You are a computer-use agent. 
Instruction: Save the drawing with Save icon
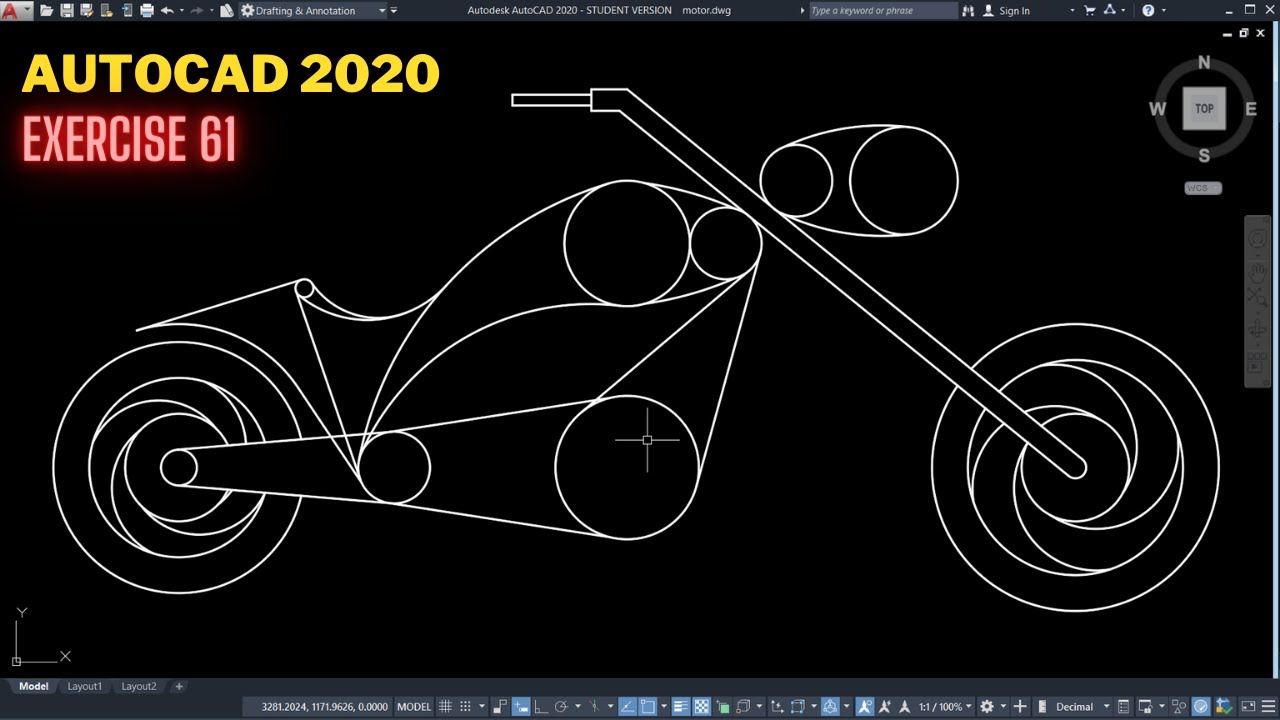[x=67, y=11]
